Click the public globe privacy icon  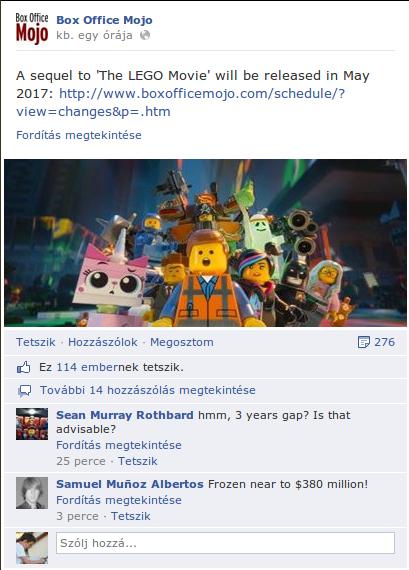(x=145, y=35)
